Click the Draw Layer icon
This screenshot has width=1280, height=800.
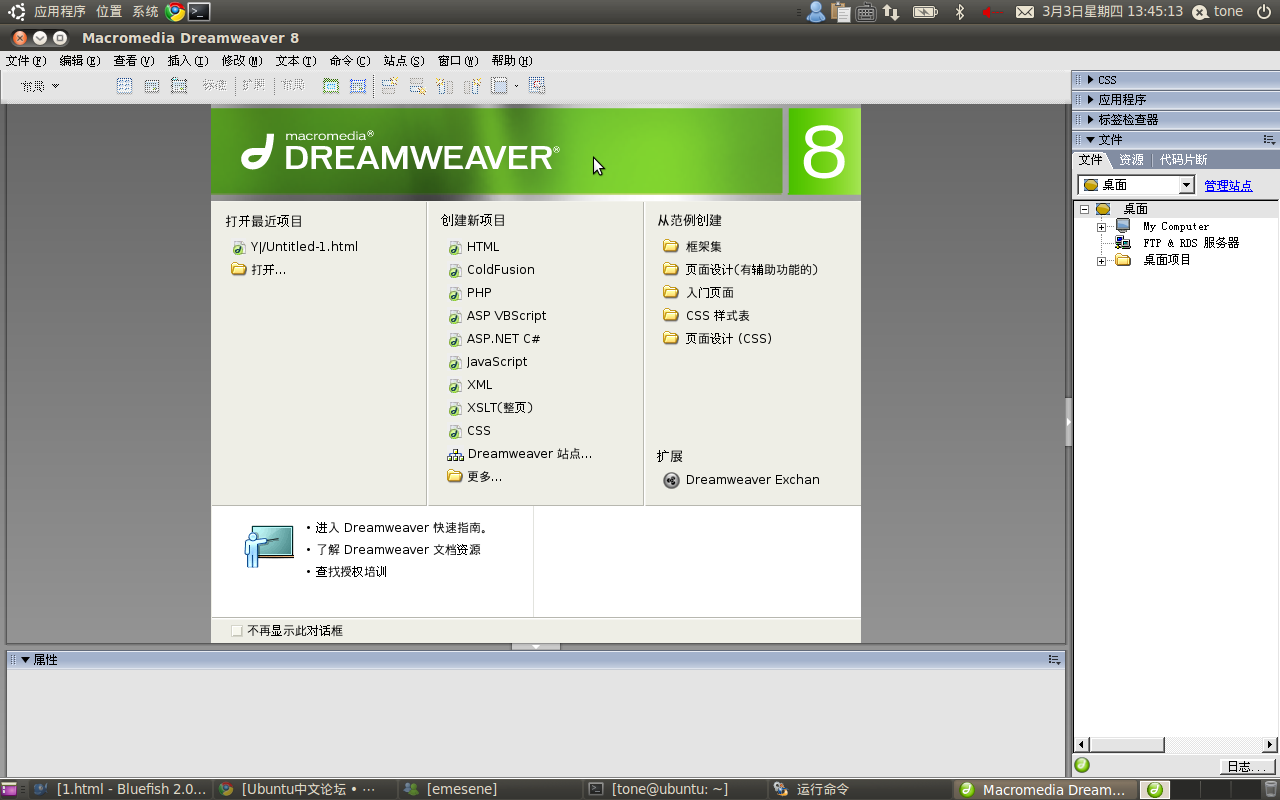[x=179, y=86]
